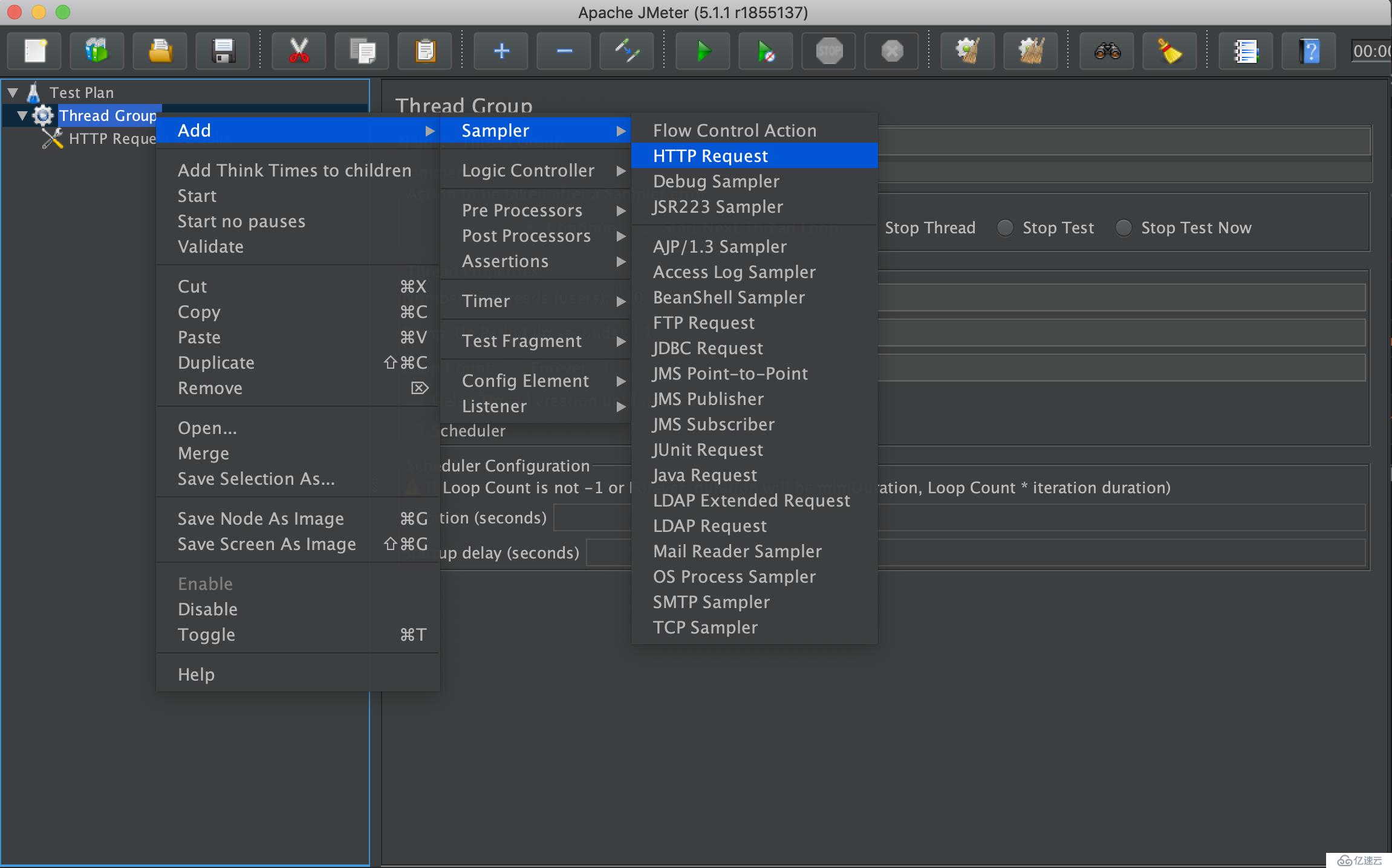This screenshot has height=868, width=1392.
Task: Click the Reset Search brush icon
Action: pos(1170,51)
